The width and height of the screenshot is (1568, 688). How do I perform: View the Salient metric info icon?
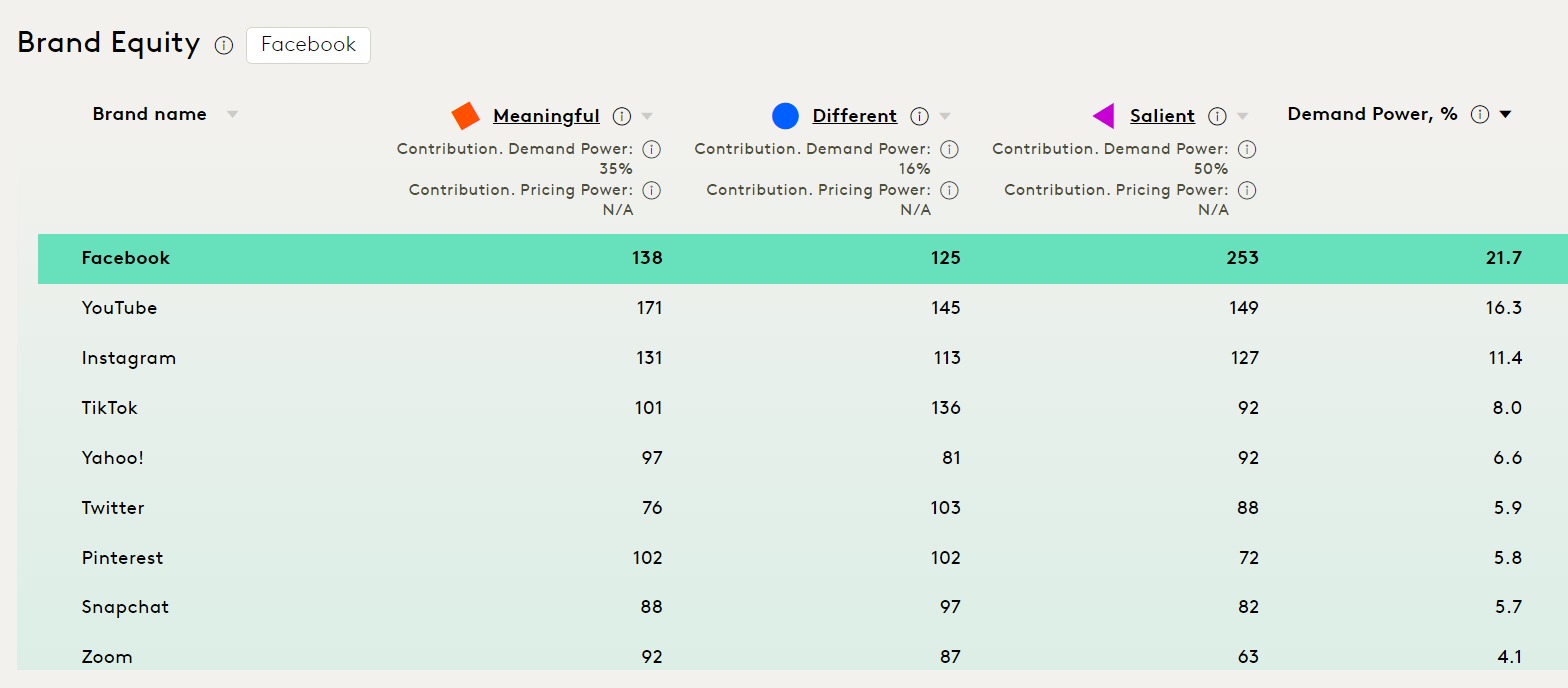pos(1217,115)
